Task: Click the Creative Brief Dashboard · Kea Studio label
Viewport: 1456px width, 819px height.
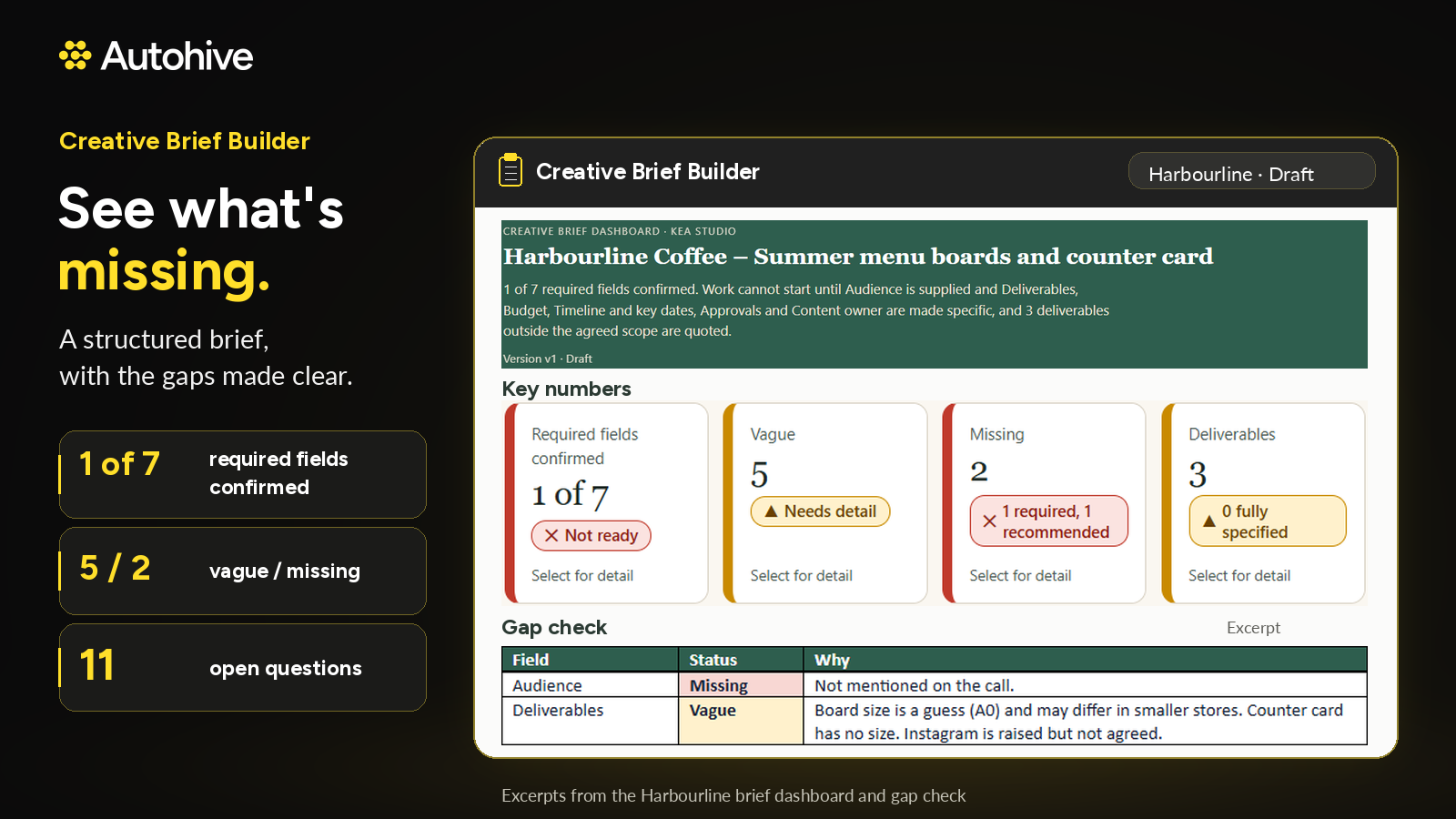Action: coord(620,231)
